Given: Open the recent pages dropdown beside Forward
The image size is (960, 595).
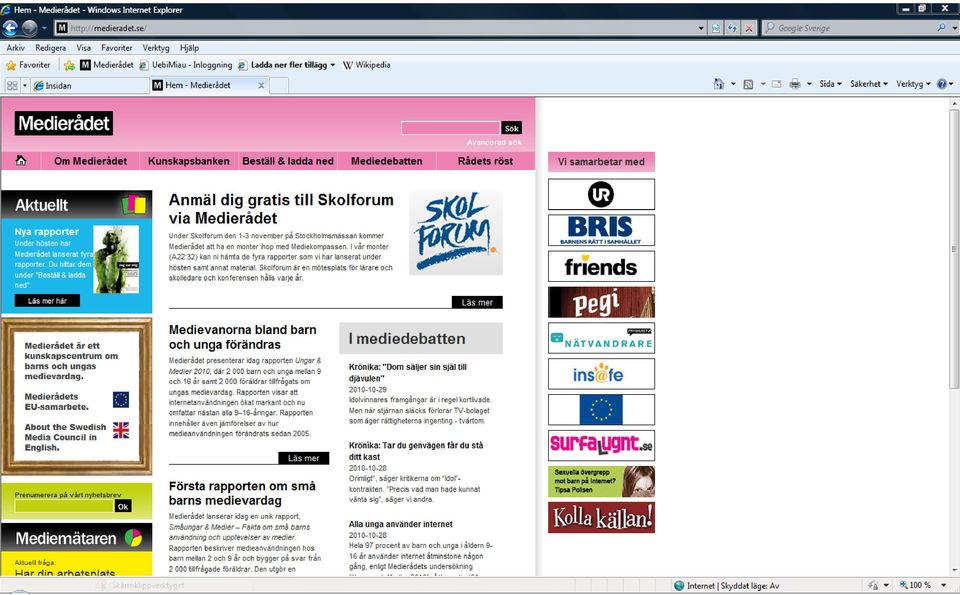Looking at the screenshot, I should (44, 28).
